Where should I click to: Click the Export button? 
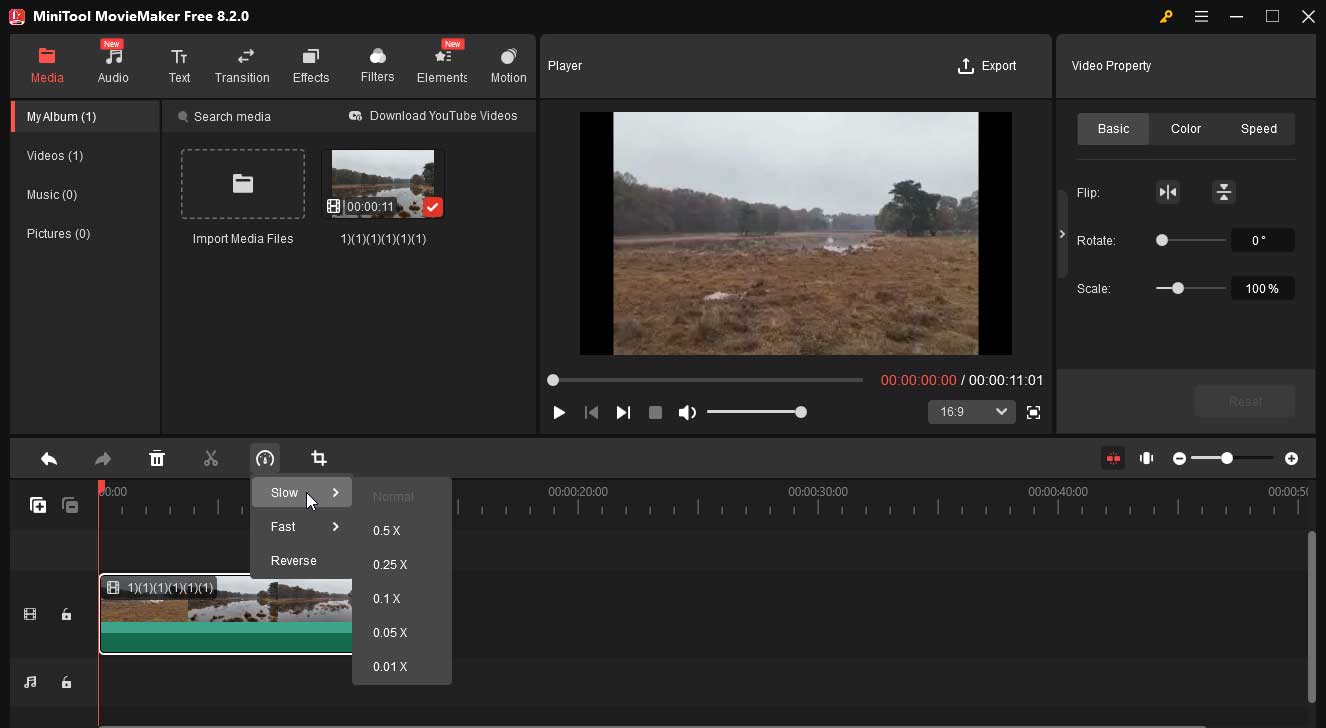point(987,66)
